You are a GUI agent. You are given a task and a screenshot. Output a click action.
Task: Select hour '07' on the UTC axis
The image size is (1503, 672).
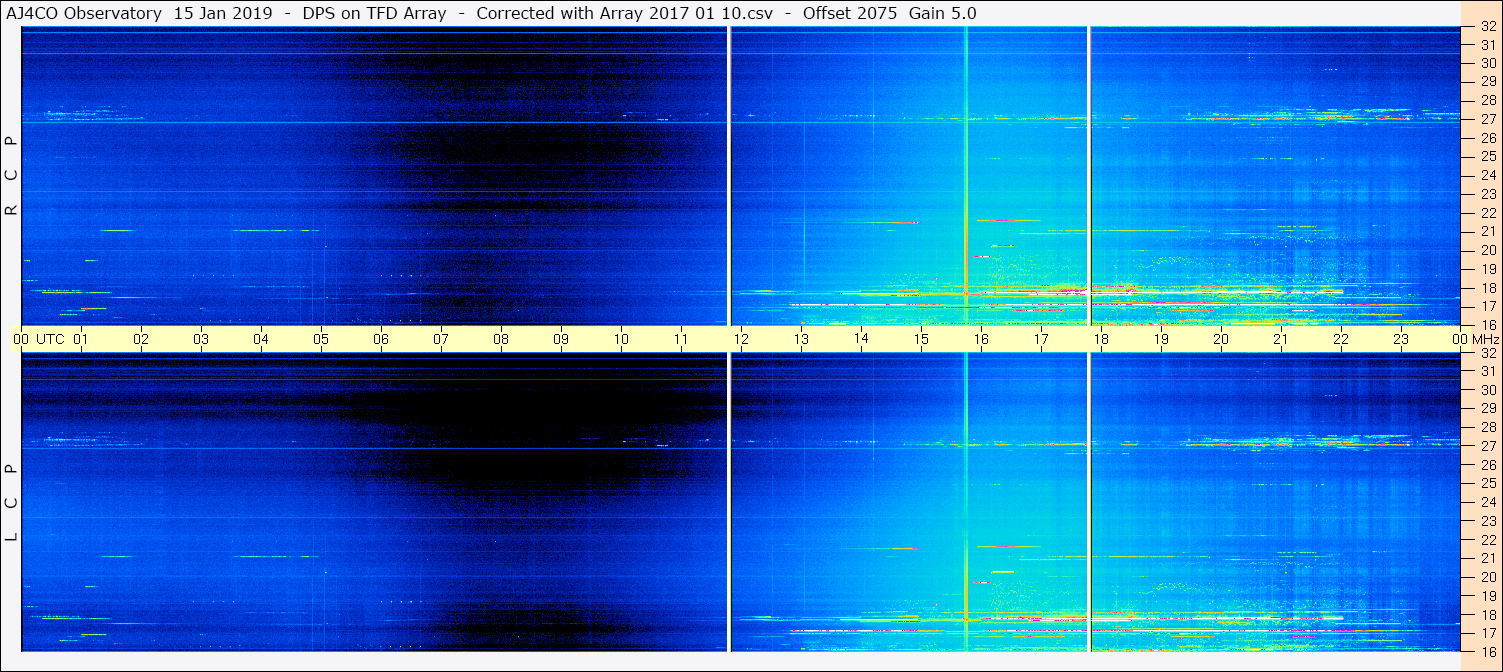click(x=441, y=339)
